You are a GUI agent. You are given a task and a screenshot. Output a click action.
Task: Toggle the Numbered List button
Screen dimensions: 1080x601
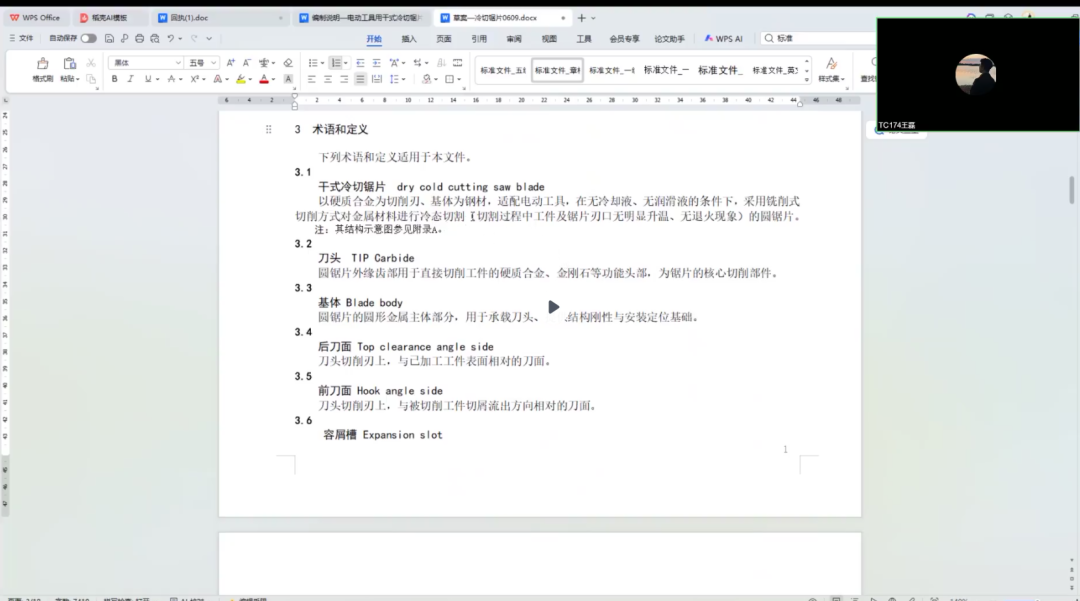click(335, 63)
